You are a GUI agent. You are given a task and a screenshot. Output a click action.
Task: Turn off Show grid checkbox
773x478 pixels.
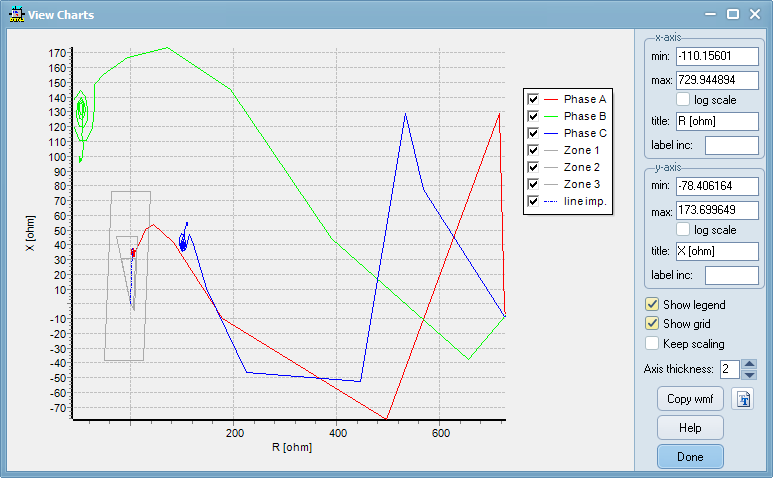click(x=653, y=323)
